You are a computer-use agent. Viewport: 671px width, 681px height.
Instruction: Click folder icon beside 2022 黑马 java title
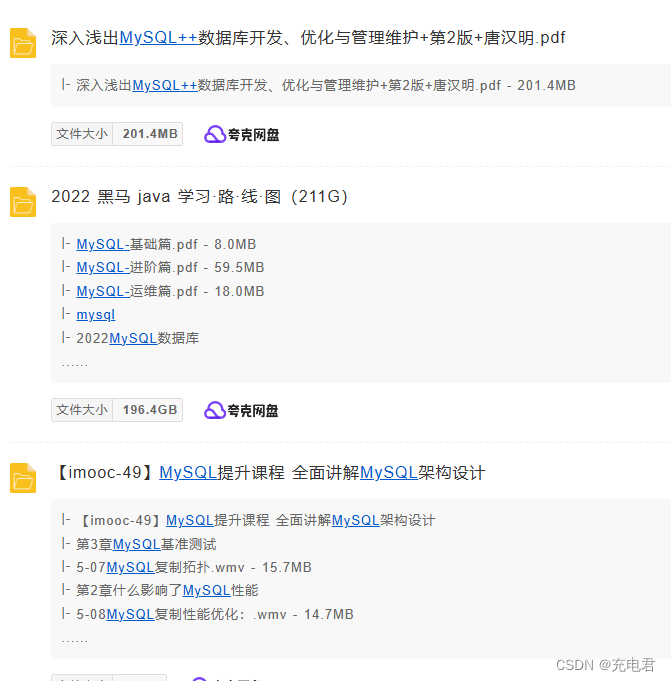23,202
